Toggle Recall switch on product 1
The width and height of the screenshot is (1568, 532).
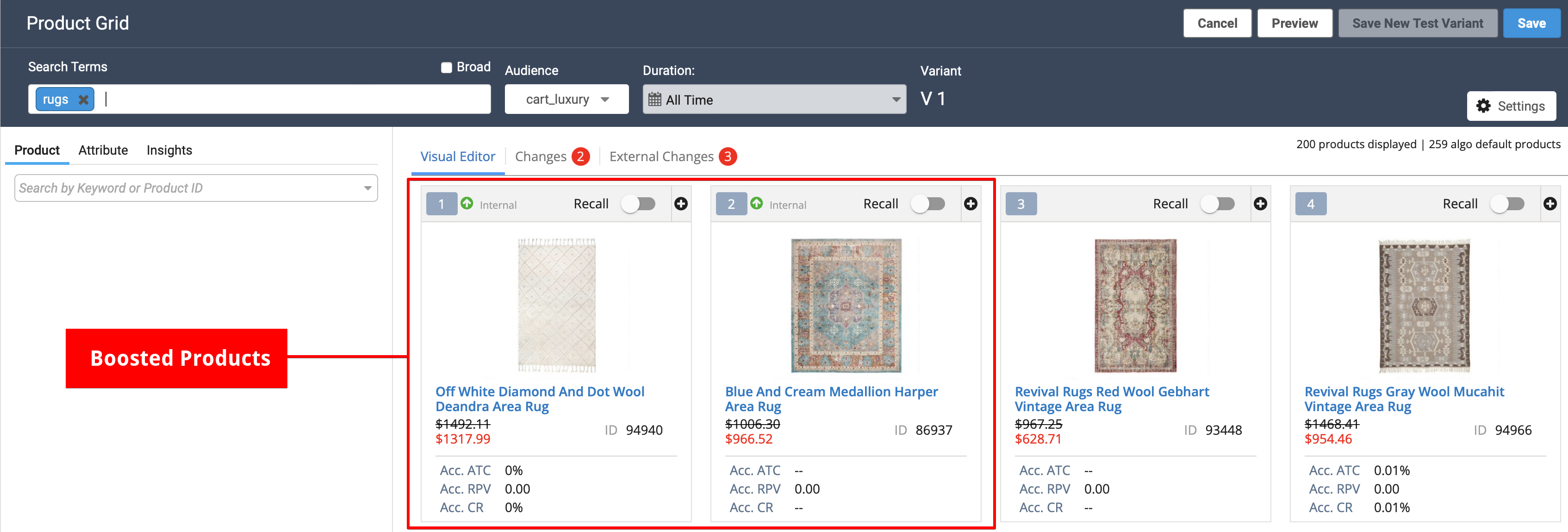[x=638, y=204]
